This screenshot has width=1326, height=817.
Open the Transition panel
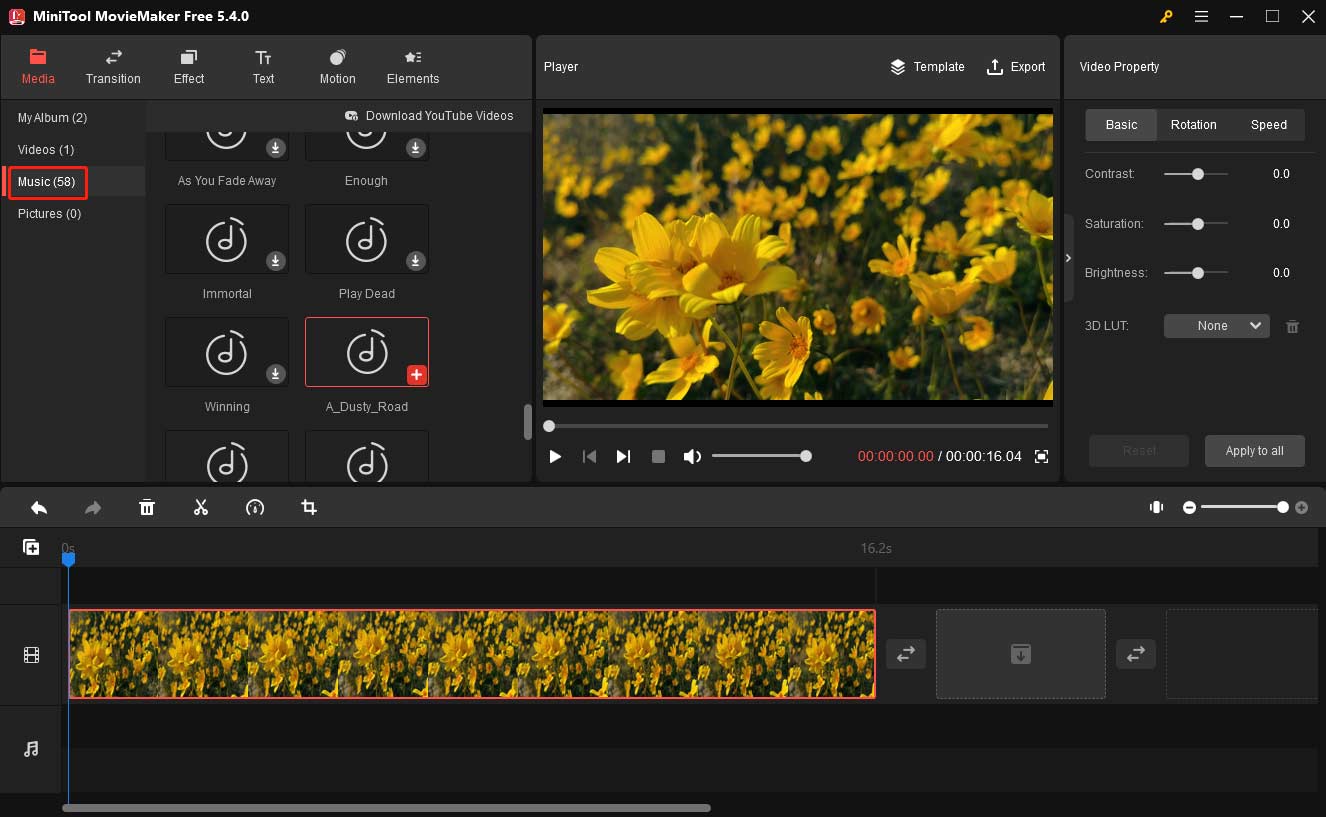pos(112,67)
